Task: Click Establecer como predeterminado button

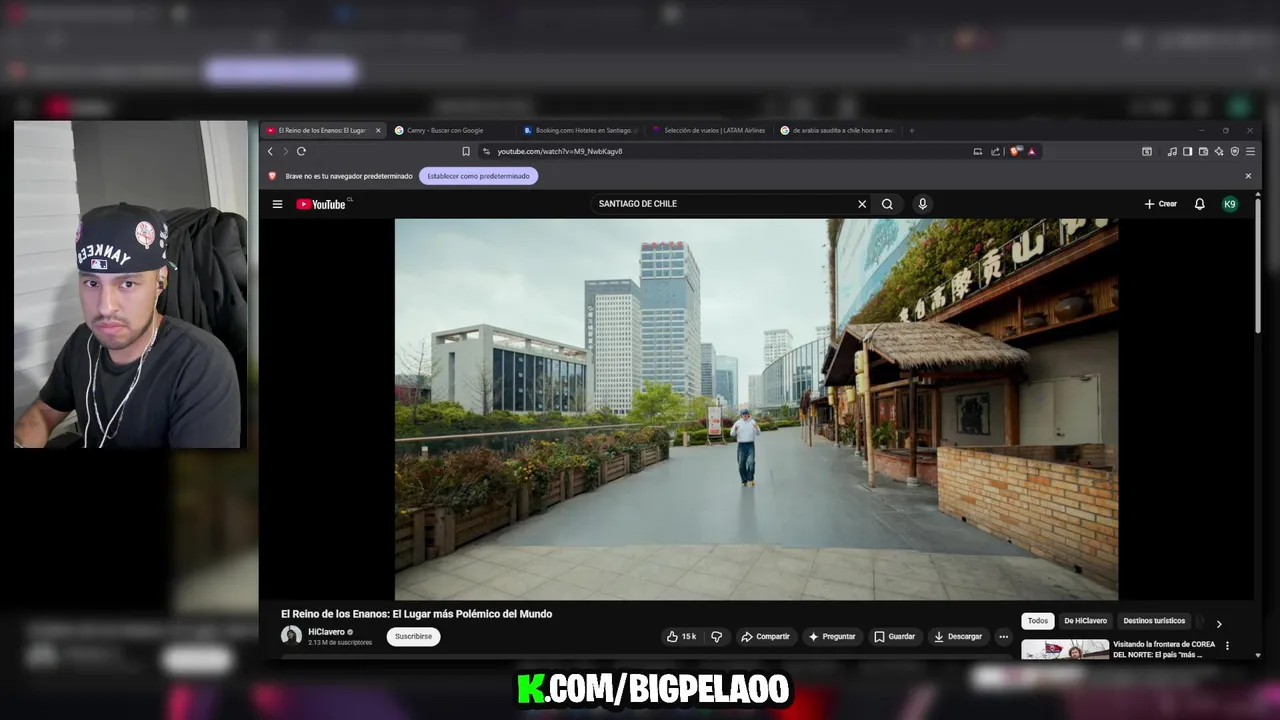Action: 479,176
